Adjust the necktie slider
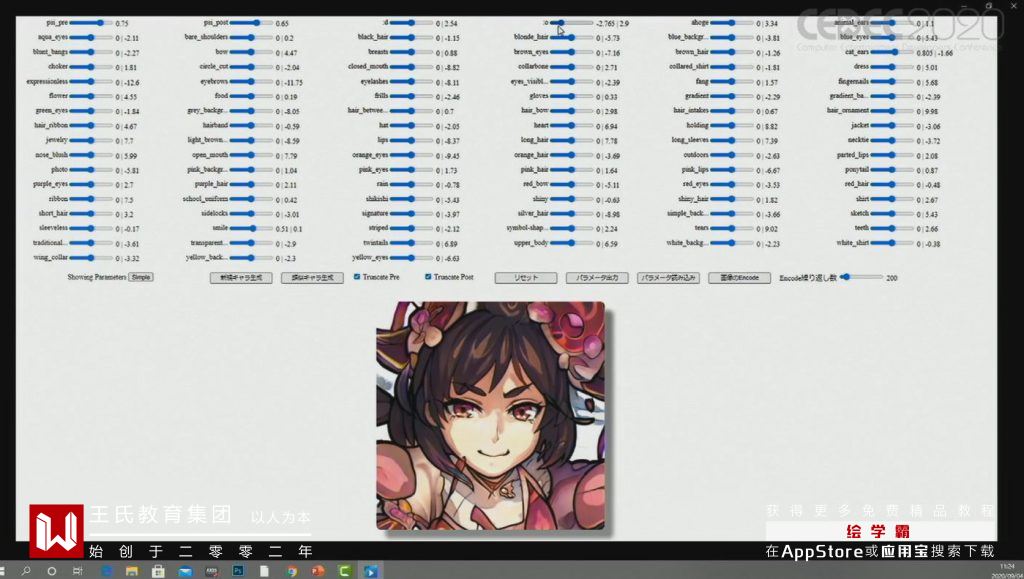Screen dimensions: 1024x579 [892, 140]
